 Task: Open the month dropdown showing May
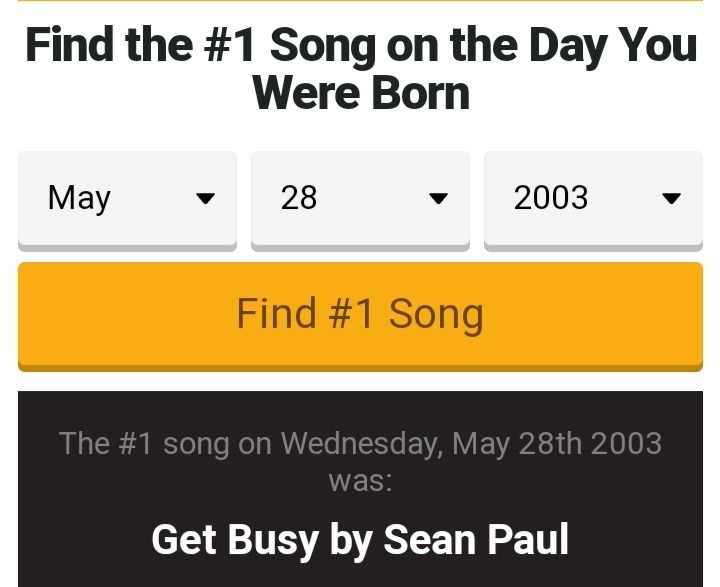(x=127, y=198)
